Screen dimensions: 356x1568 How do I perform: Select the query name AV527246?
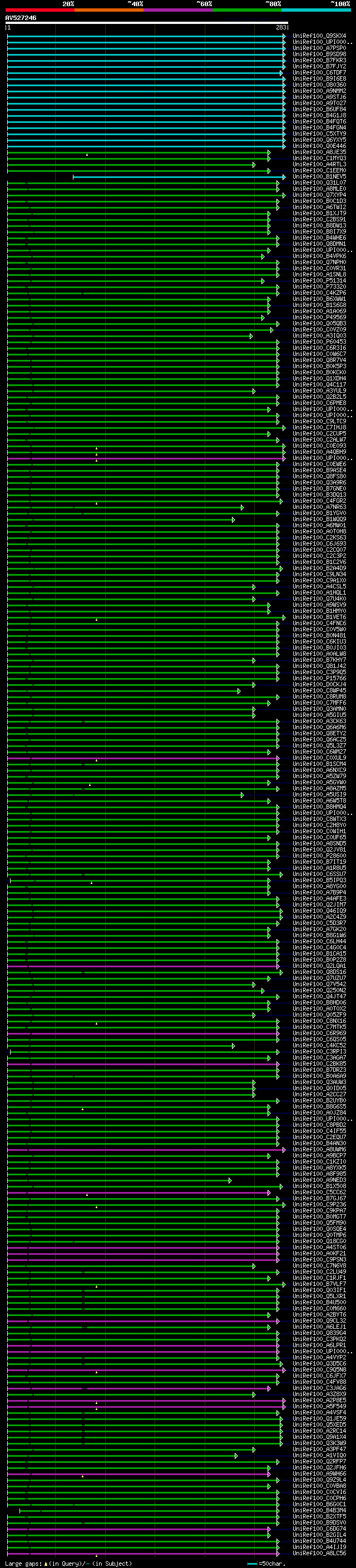point(21,18)
